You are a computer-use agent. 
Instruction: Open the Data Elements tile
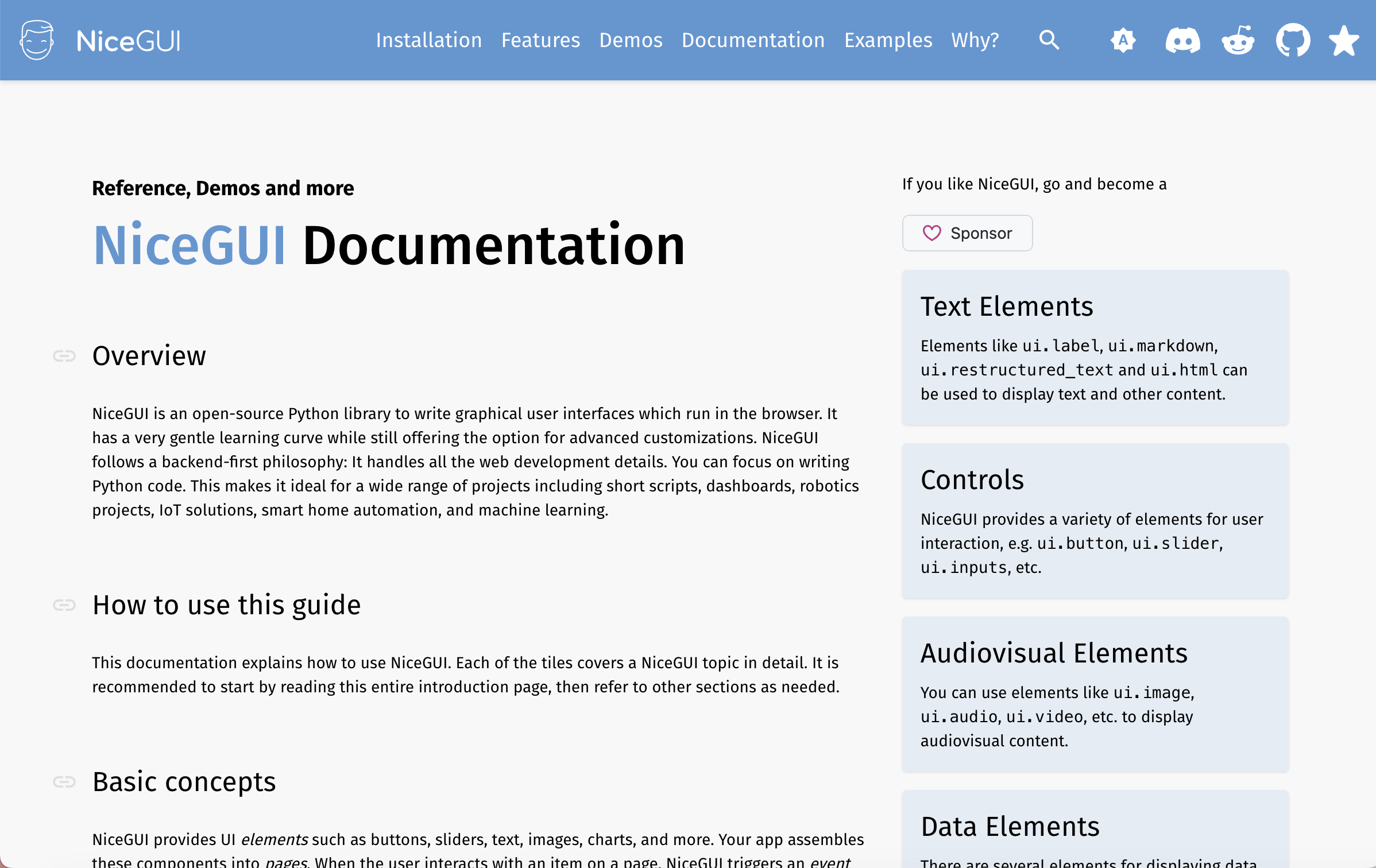[x=1095, y=830]
